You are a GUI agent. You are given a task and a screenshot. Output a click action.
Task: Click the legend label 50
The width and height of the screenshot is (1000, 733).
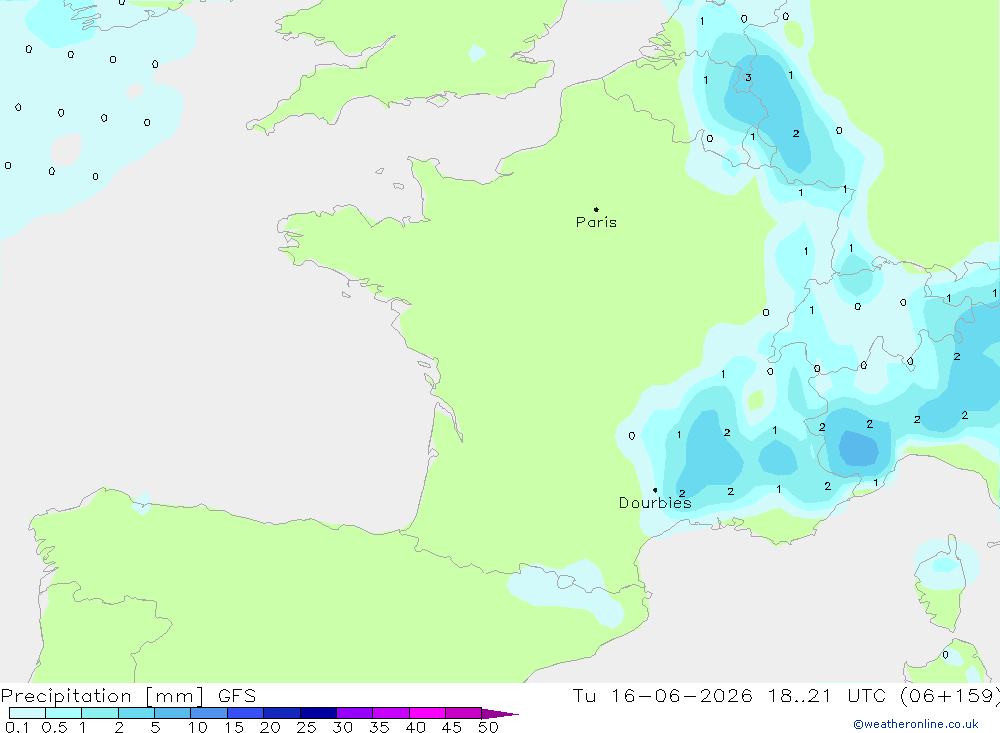point(488,727)
